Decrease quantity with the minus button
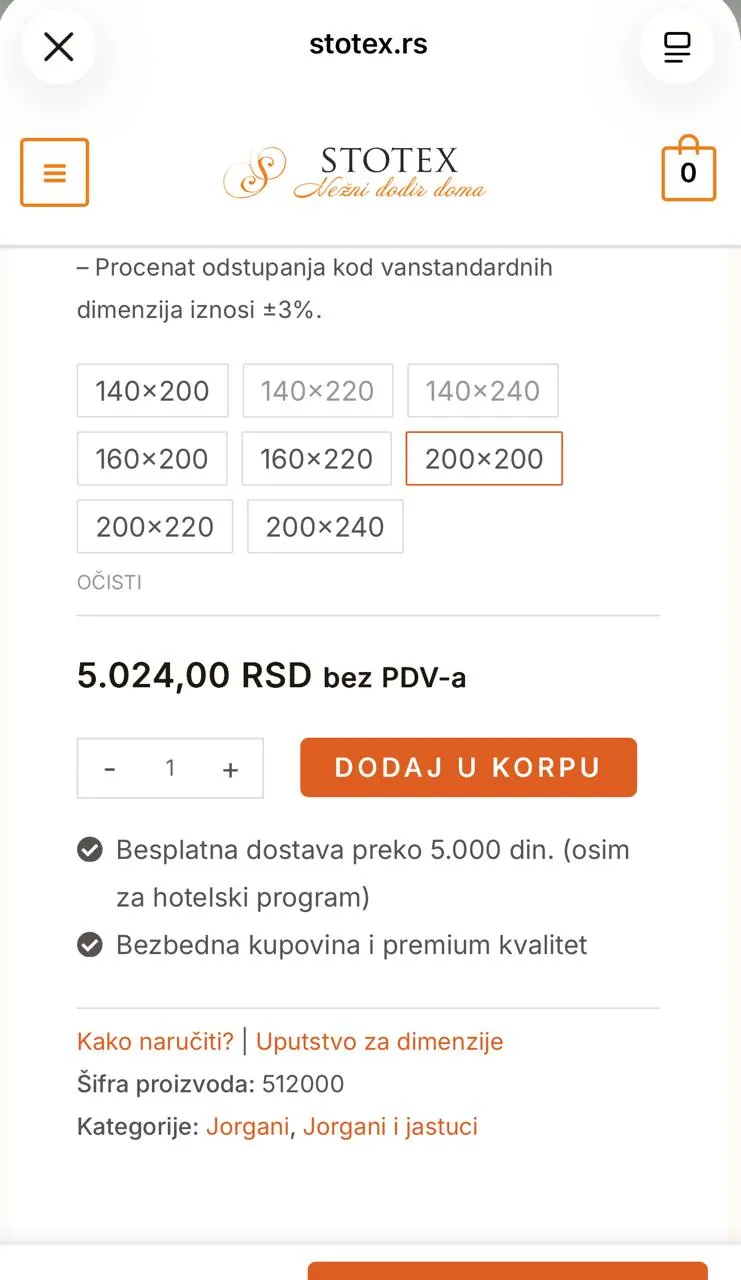This screenshot has width=741, height=1280. (x=110, y=768)
